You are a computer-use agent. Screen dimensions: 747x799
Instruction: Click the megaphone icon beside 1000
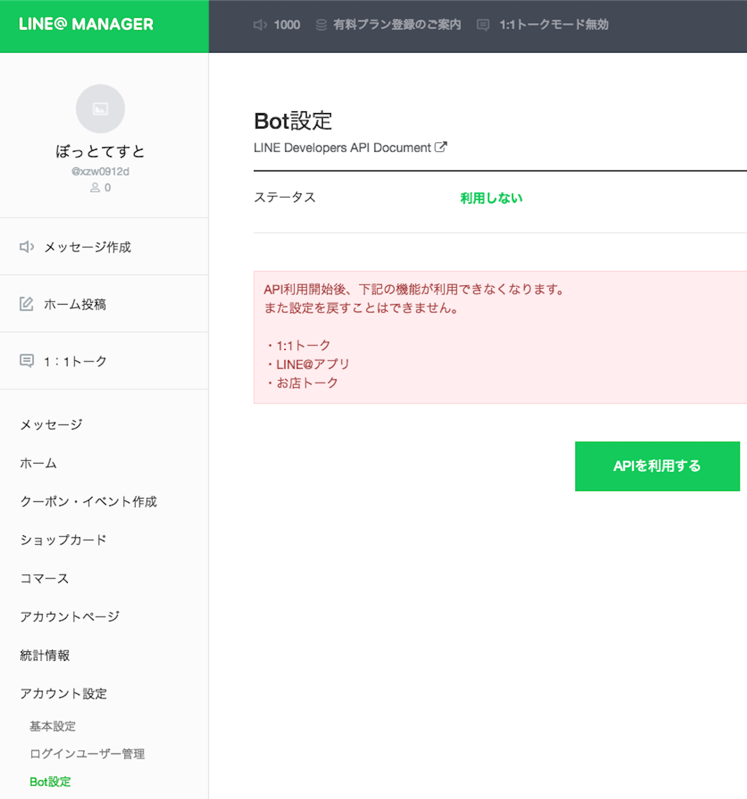pos(260,24)
